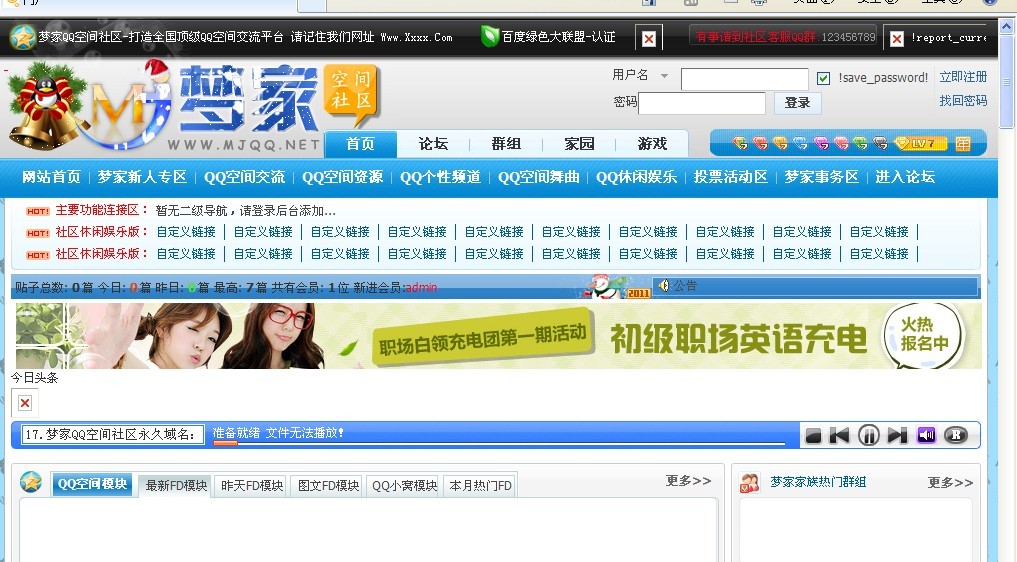Click 进入论坛 in nav bar
Viewport: 1017px width, 562px height.
click(x=905, y=177)
